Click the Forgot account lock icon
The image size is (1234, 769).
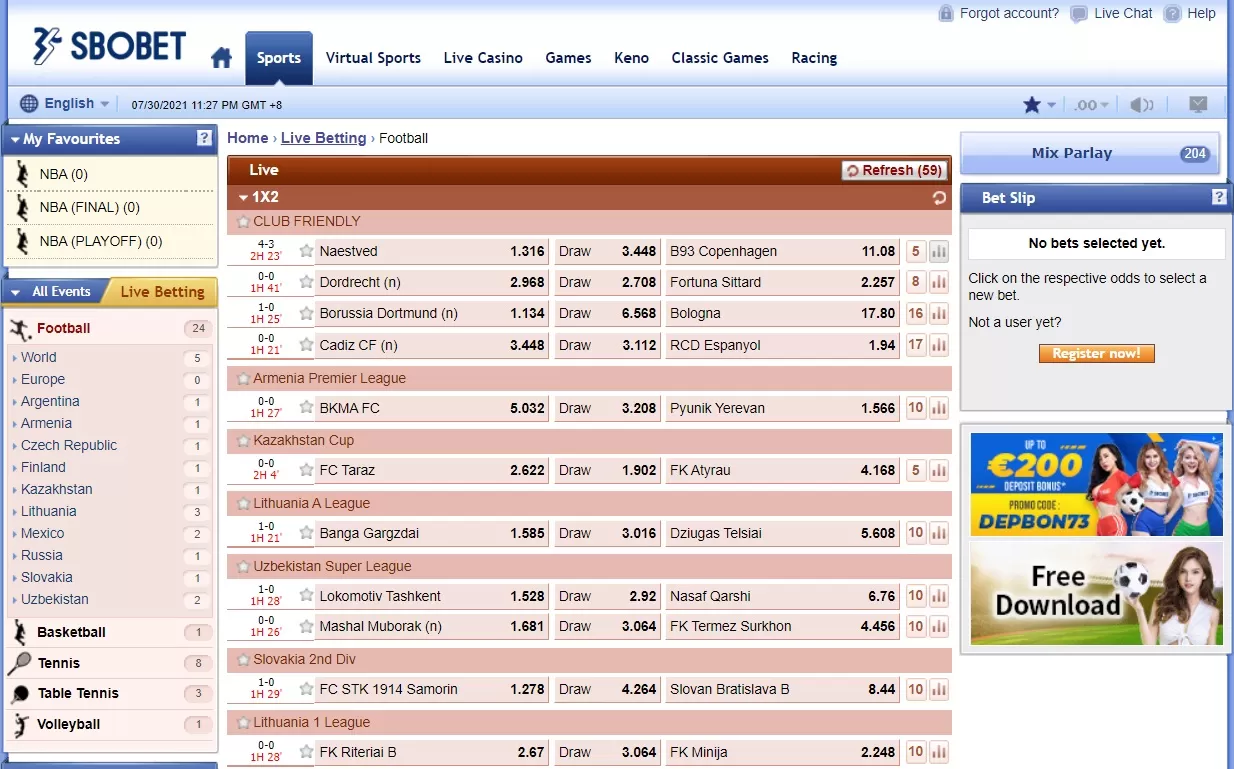coord(946,14)
